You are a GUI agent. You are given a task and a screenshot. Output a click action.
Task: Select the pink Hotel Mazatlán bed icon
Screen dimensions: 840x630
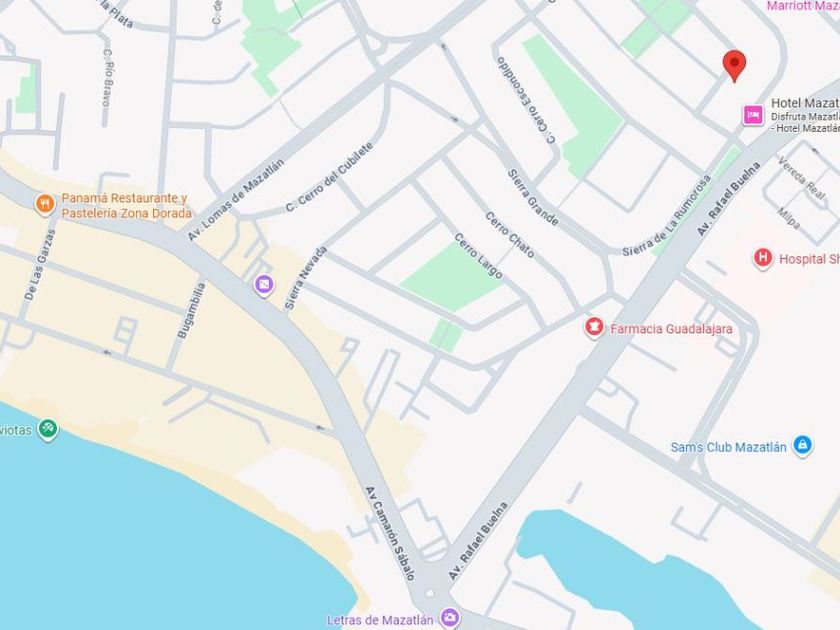pos(753,115)
